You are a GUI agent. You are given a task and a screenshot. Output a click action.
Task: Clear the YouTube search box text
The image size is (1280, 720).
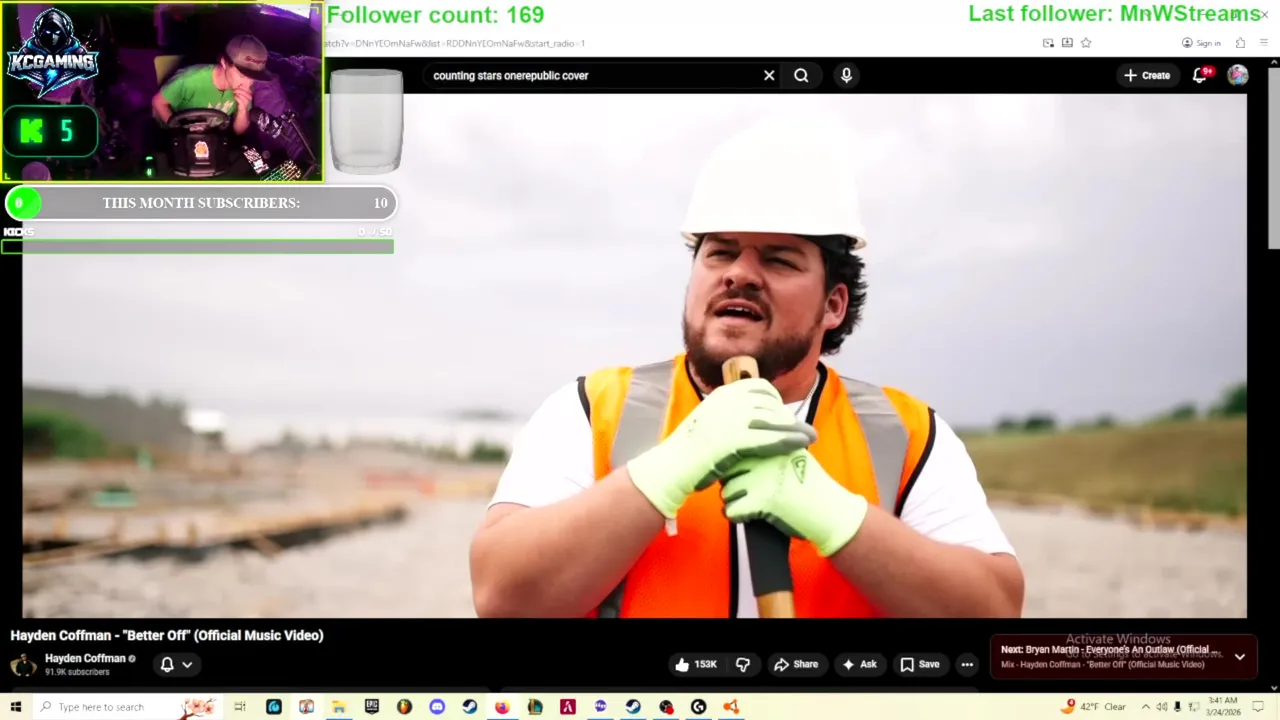point(769,75)
